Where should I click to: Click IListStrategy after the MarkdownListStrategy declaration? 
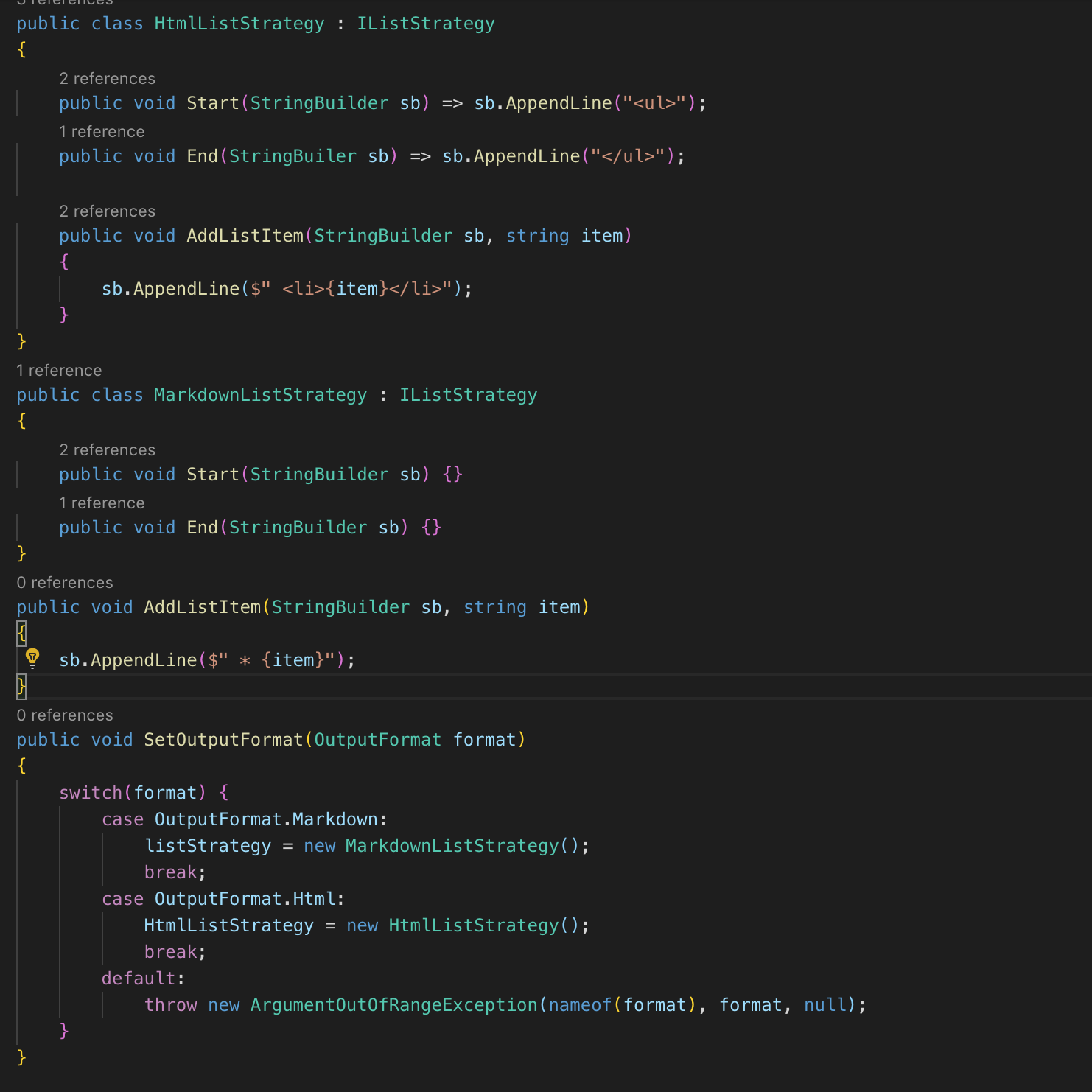click(469, 395)
